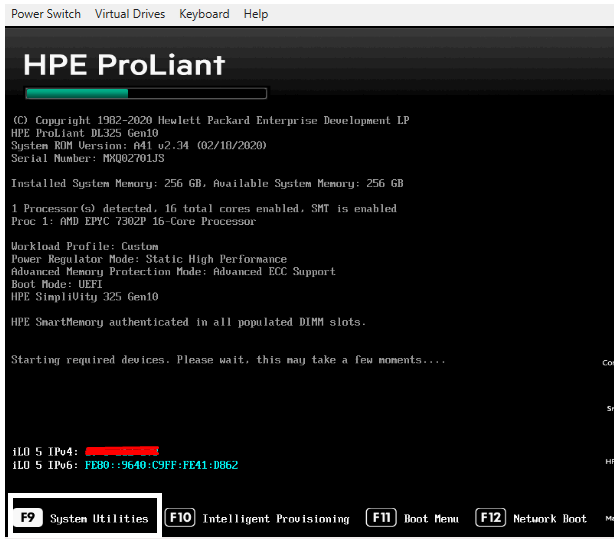
Task: Select the System Utilities label
Action: (99, 519)
